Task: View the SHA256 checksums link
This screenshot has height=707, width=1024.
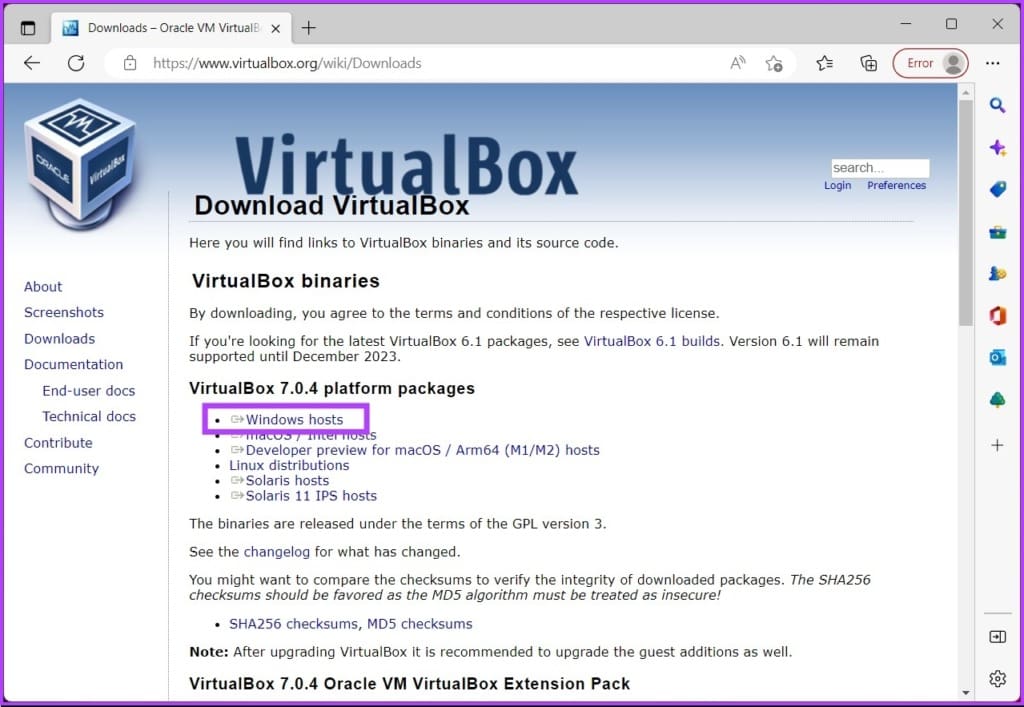Action: coord(293,624)
